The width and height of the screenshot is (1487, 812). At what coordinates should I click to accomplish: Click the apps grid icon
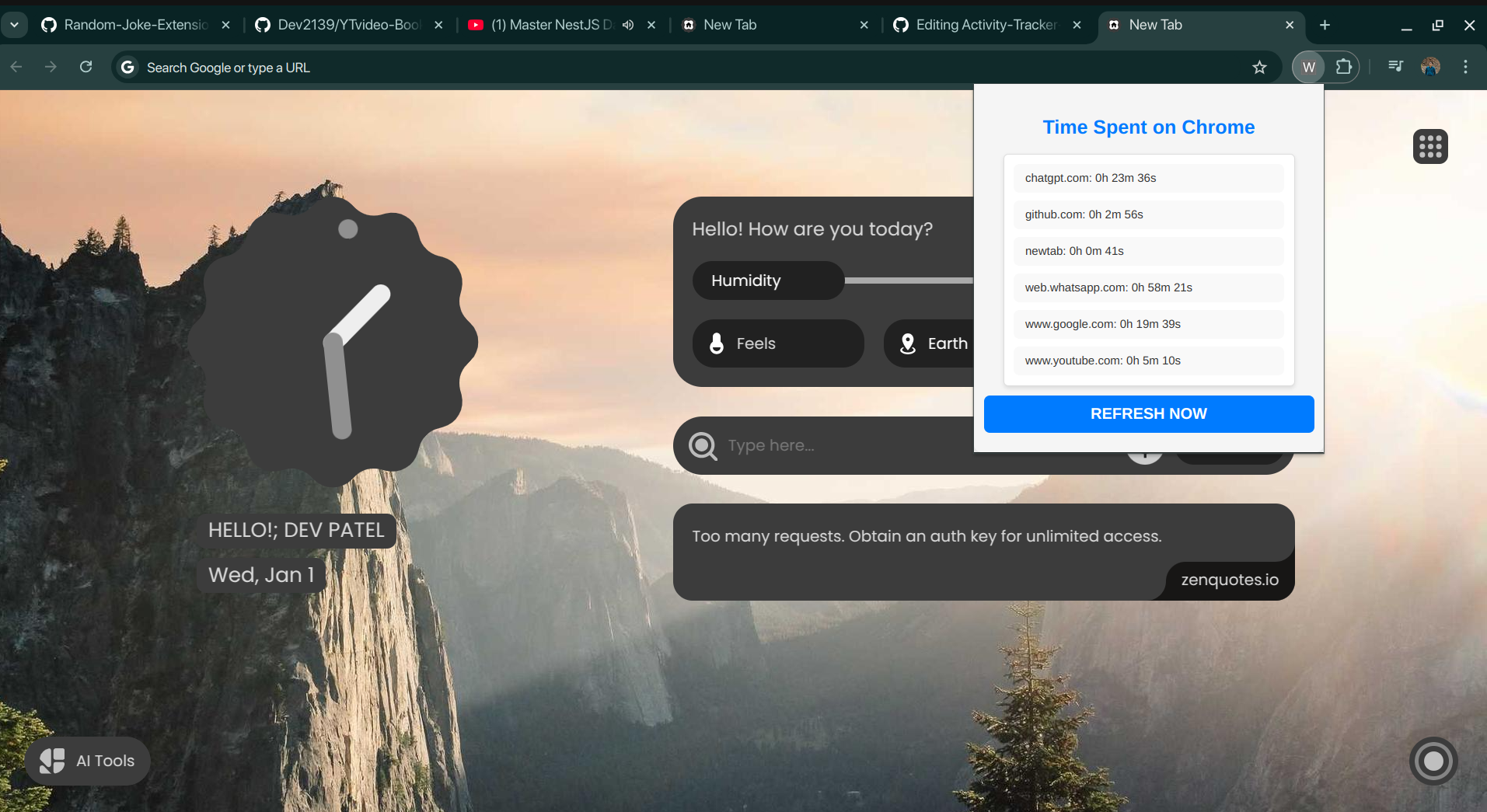[1429, 146]
